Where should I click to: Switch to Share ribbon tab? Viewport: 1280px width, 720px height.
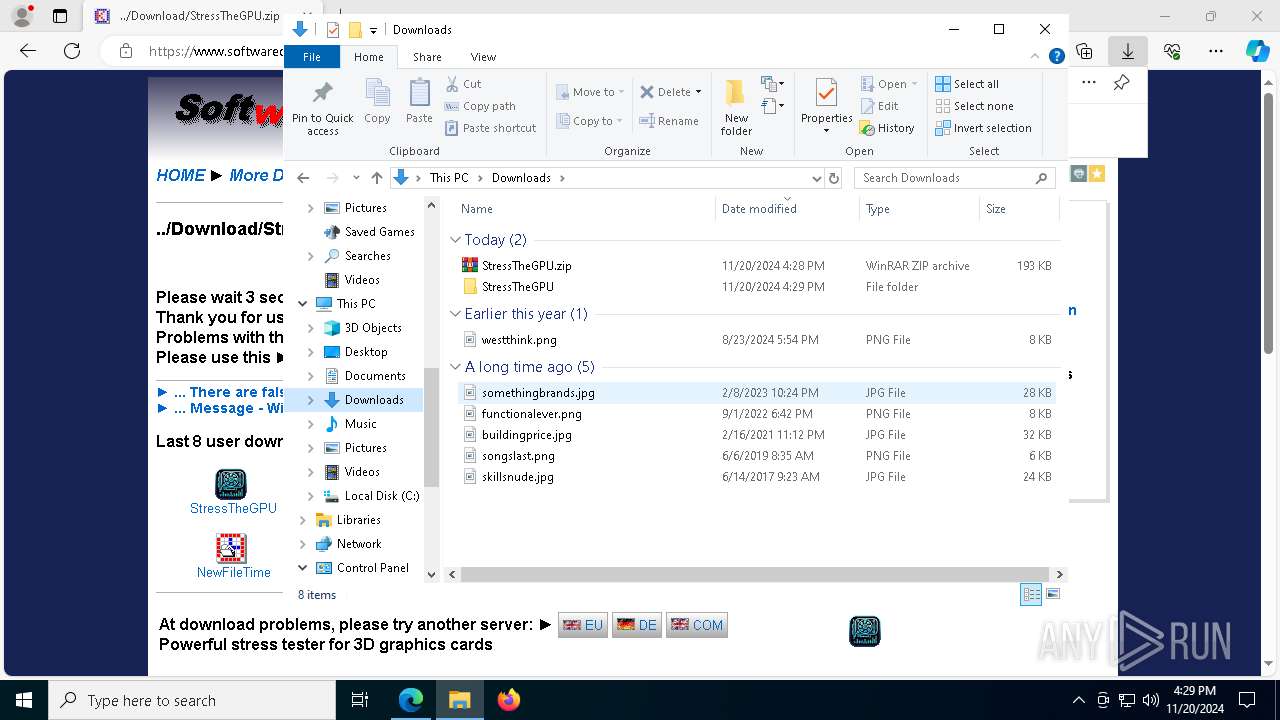427,57
